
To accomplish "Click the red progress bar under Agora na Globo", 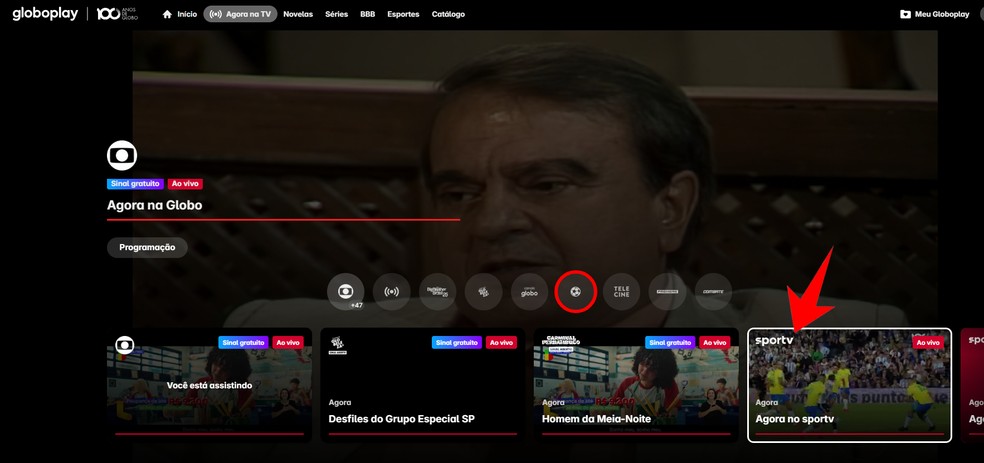I will [x=284, y=220].
